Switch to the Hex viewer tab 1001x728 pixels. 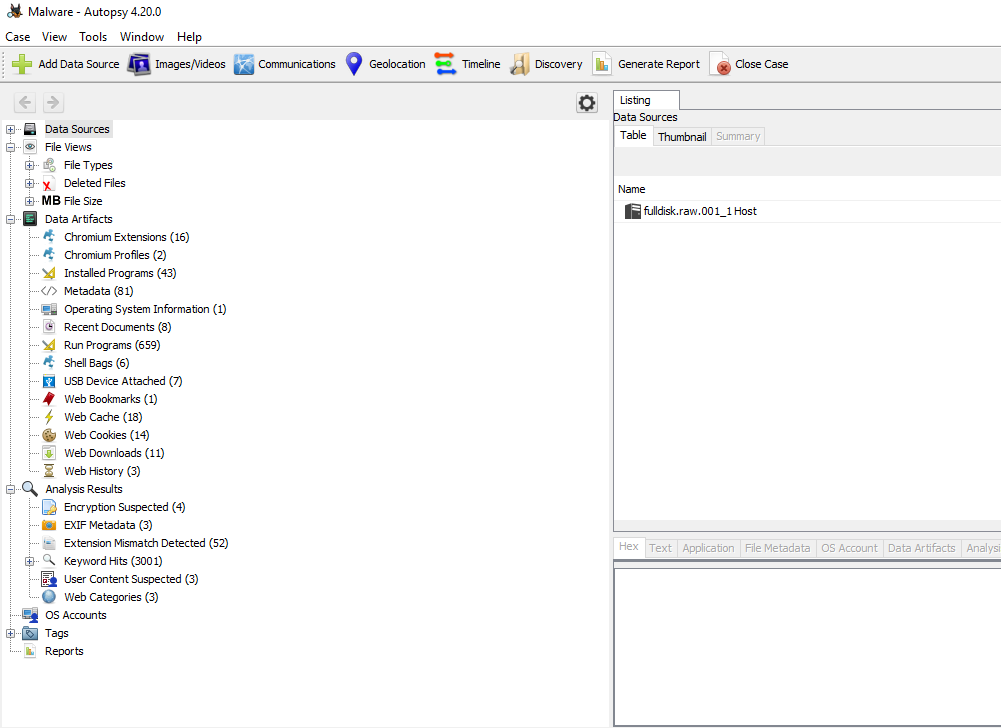[x=629, y=547]
